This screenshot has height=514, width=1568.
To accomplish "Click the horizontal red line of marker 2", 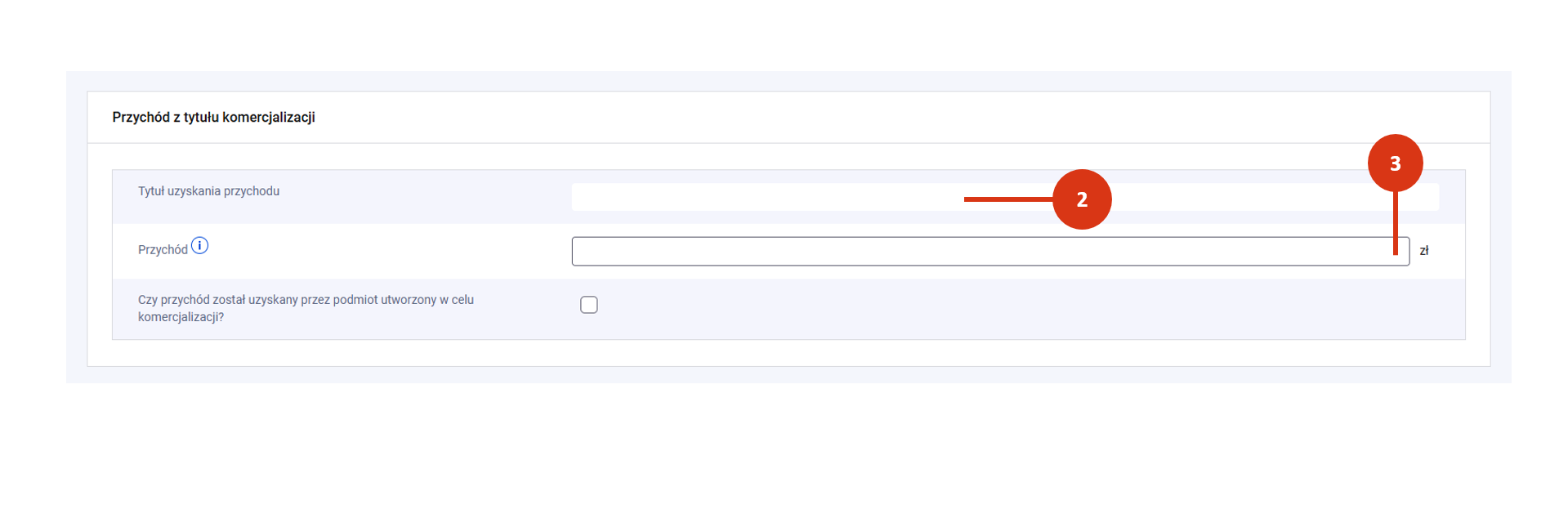I will click(1008, 199).
